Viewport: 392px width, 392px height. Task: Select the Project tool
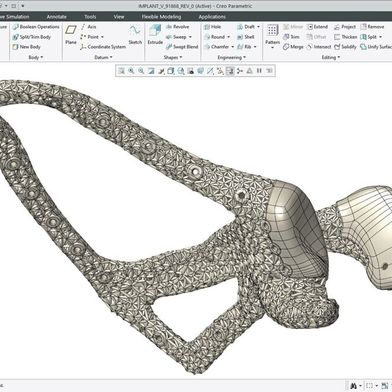coord(345,27)
